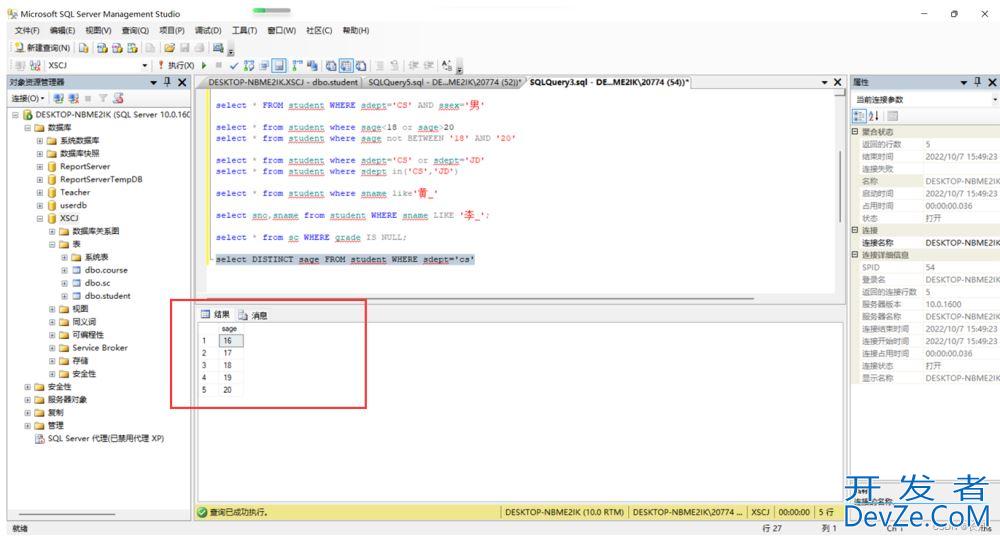Collapse the 连接详细信息 property section
Viewport: 1000px width, 538px height.
click(x=855, y=254)
